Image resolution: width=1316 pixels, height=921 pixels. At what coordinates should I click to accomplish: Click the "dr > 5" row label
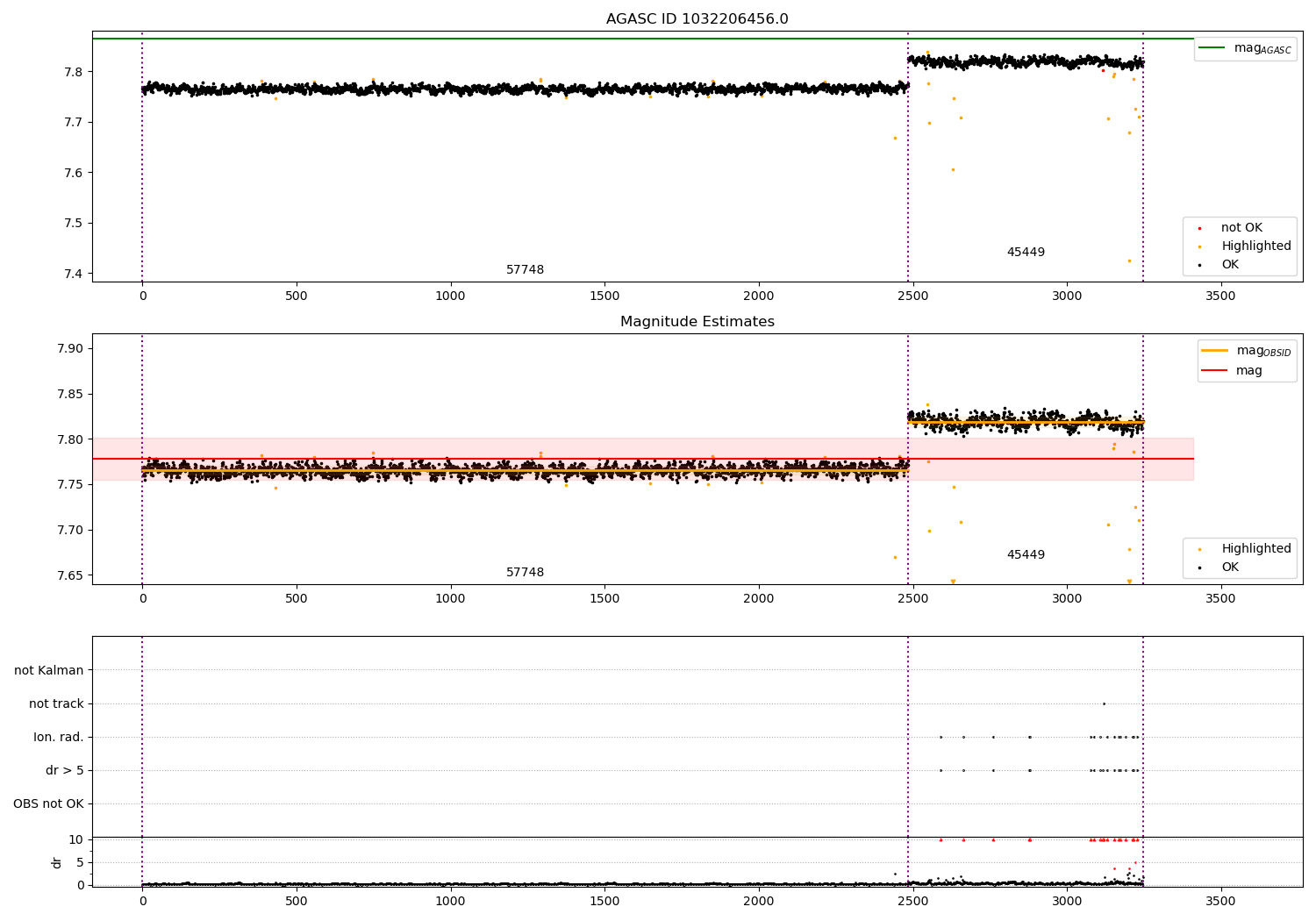click(65, 770)
